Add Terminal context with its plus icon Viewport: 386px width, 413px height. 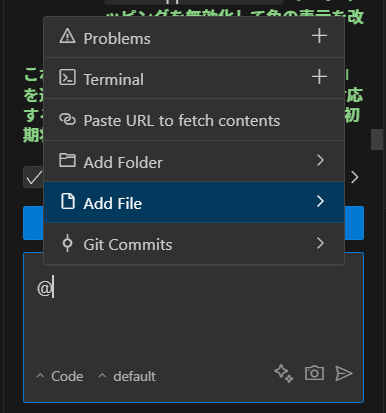coord(319,77)
